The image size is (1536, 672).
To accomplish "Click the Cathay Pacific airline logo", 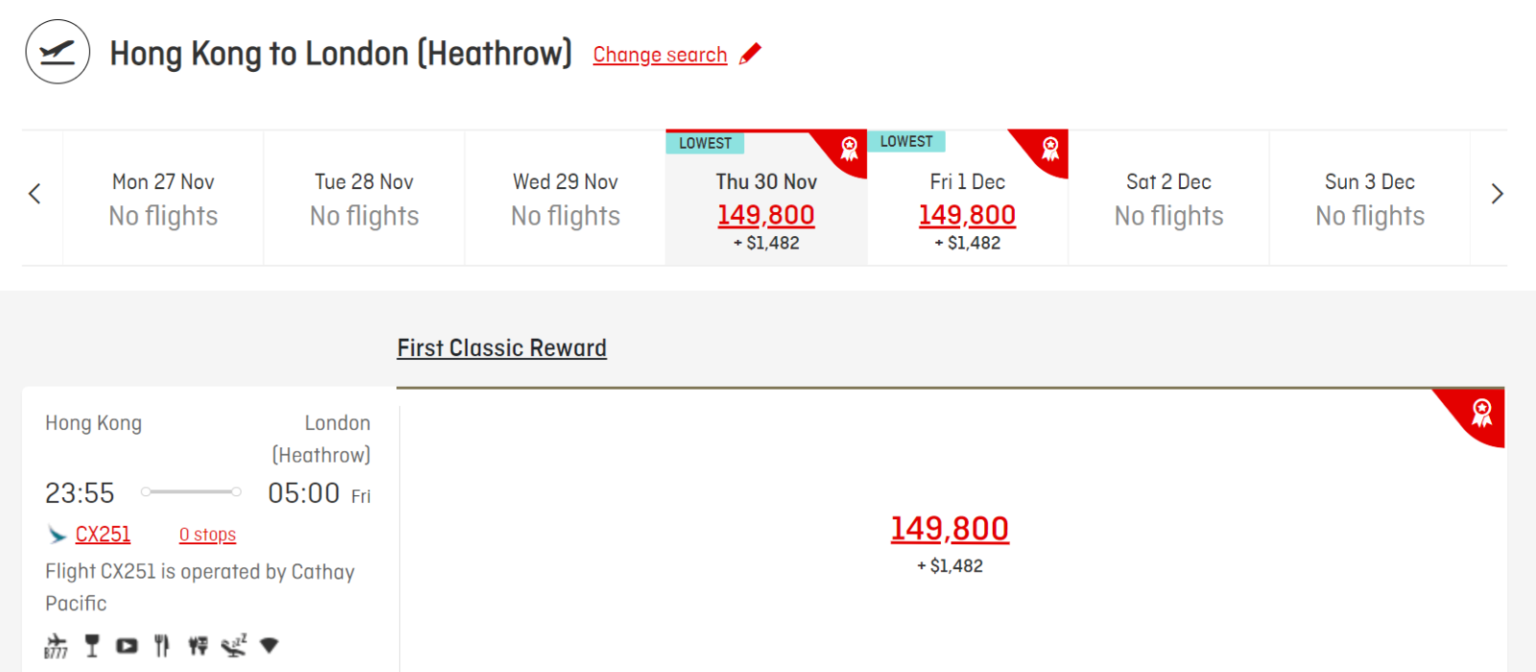I will (57, 535).
